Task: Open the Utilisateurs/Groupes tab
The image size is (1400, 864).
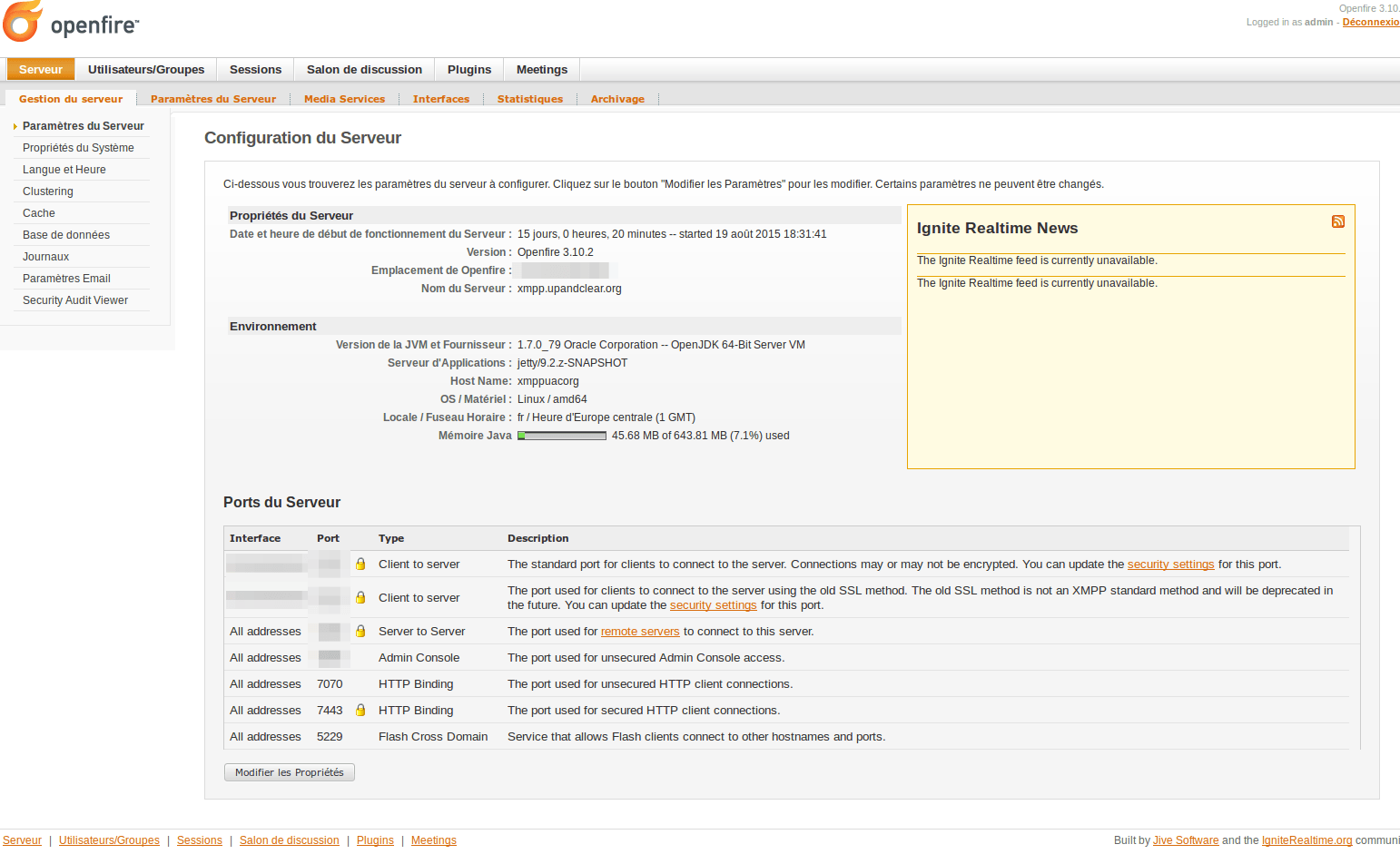Action: (x=146, y=70)
